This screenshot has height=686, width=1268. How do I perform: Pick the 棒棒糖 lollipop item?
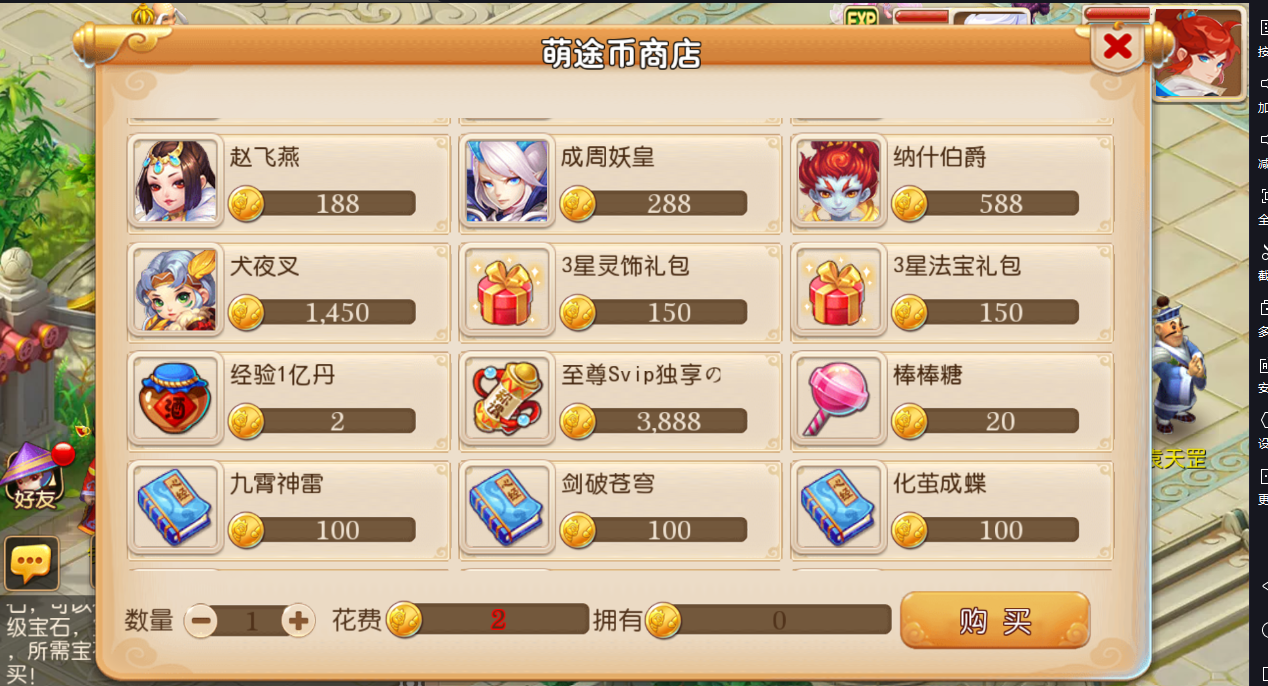click(x=838, y=399)
